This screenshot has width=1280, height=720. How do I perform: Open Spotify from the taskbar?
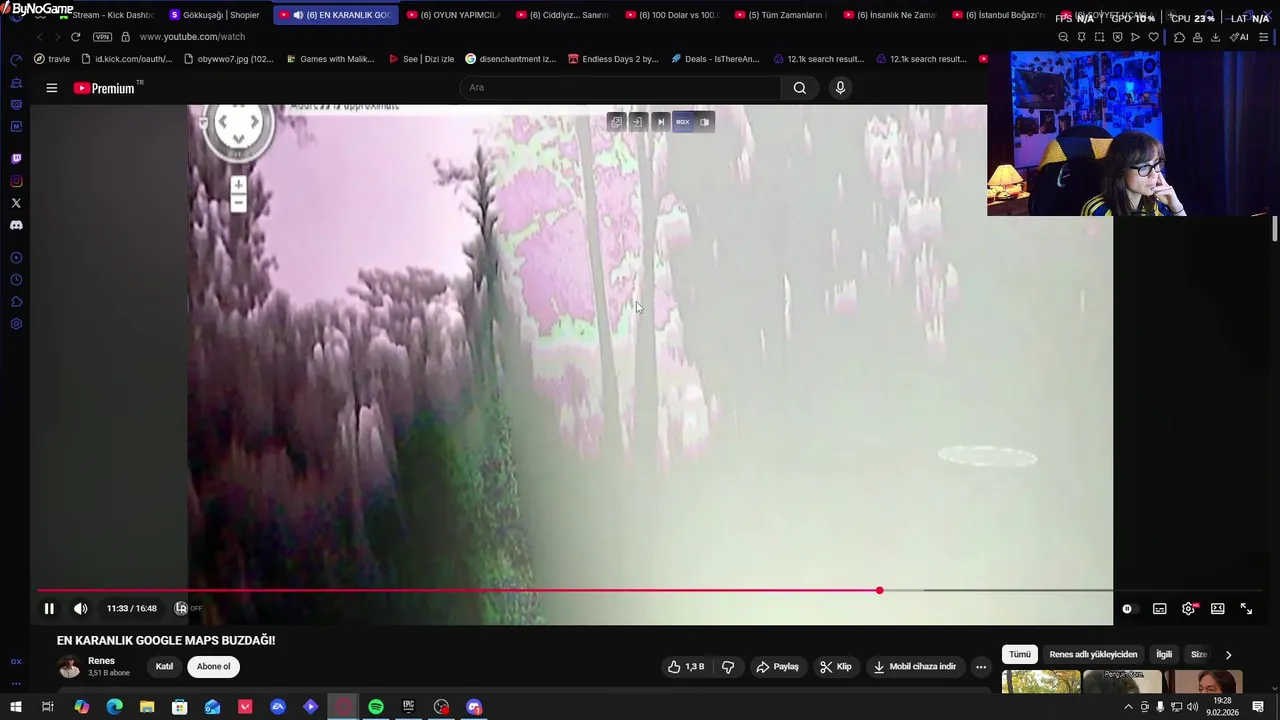point(376,707)
